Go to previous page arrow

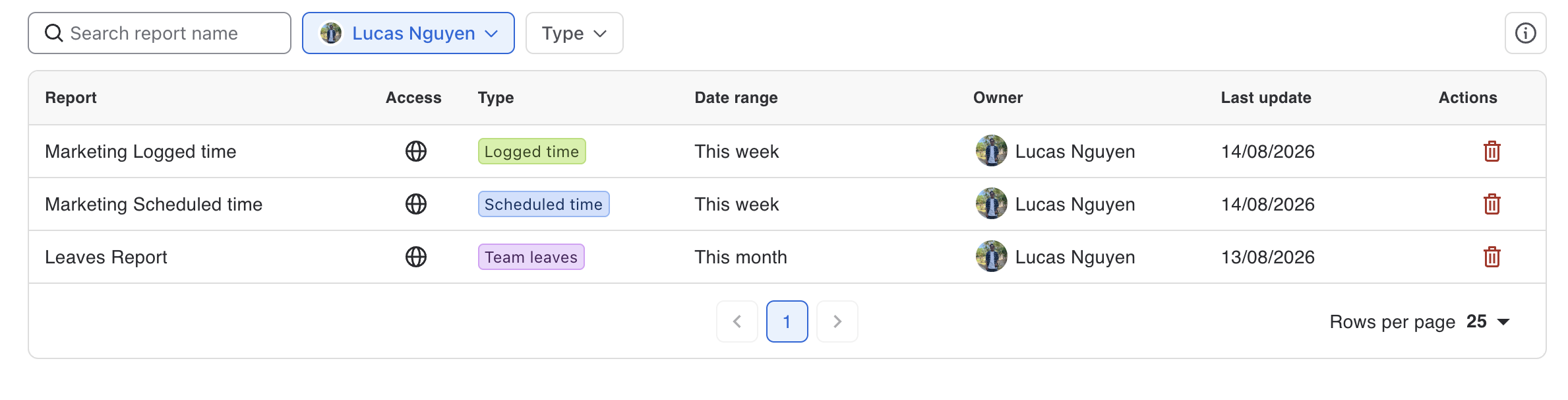coord(737,321)
